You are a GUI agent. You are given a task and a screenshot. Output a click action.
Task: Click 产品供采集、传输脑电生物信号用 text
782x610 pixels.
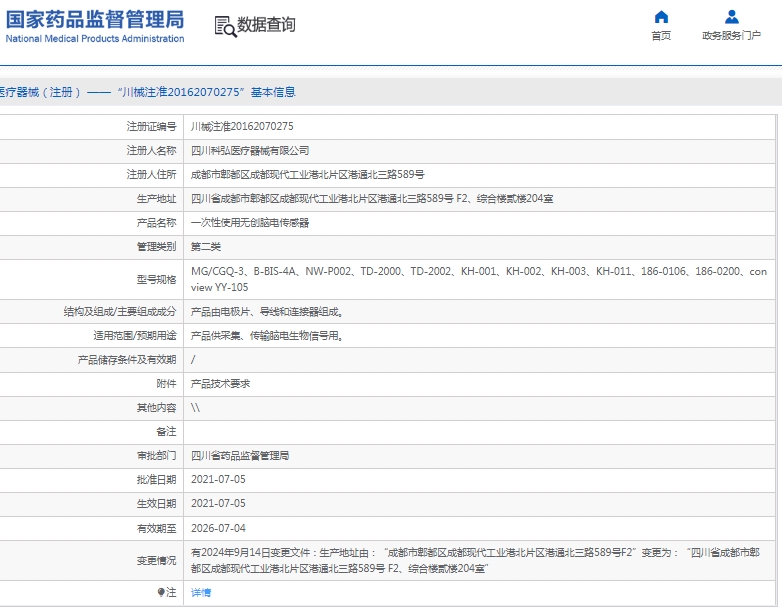pyautogui.click(x=267, y=336)
